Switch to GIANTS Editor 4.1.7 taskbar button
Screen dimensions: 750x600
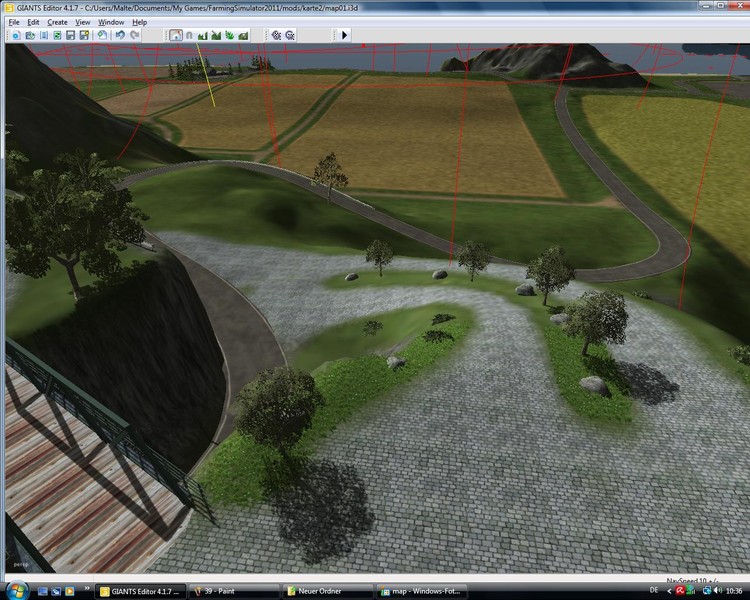(139, 591)
